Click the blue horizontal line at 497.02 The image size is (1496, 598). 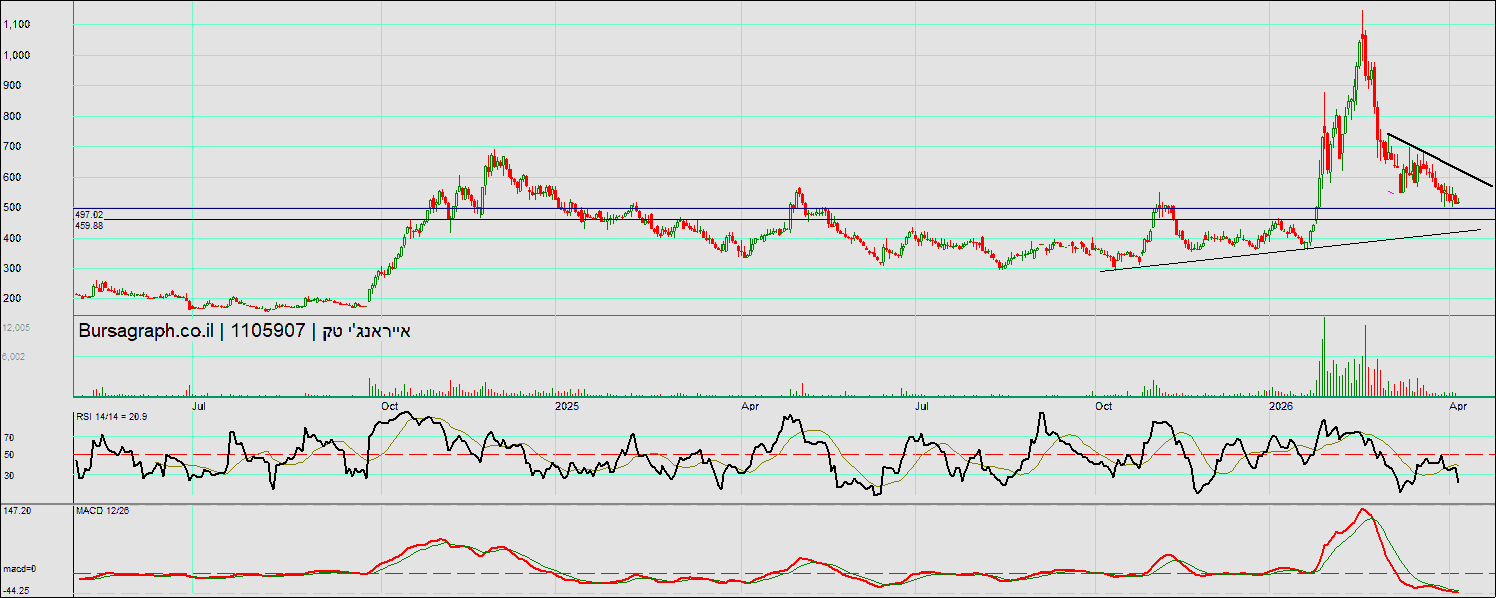[x=700, y=208]
